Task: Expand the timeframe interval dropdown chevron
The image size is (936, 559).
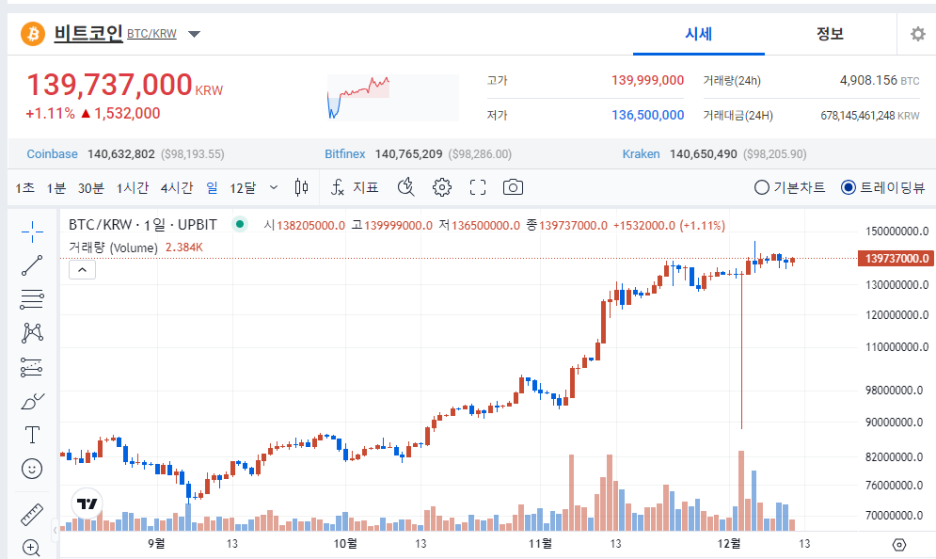Action: (x=273, y=188)
